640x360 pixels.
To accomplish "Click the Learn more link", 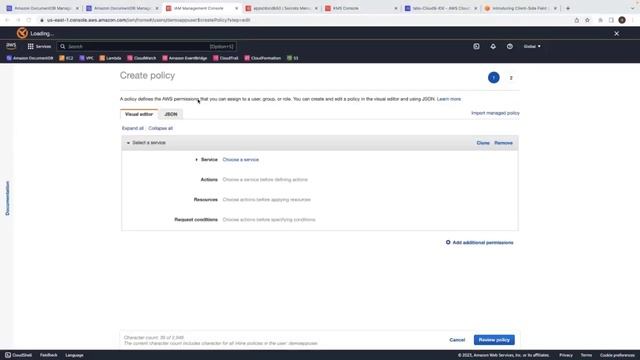I will point(449,99).
